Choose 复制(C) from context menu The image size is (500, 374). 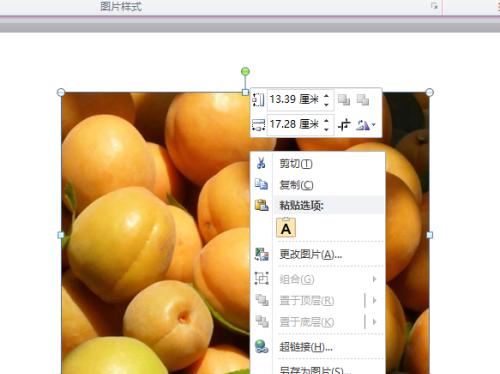coord(318,185)
